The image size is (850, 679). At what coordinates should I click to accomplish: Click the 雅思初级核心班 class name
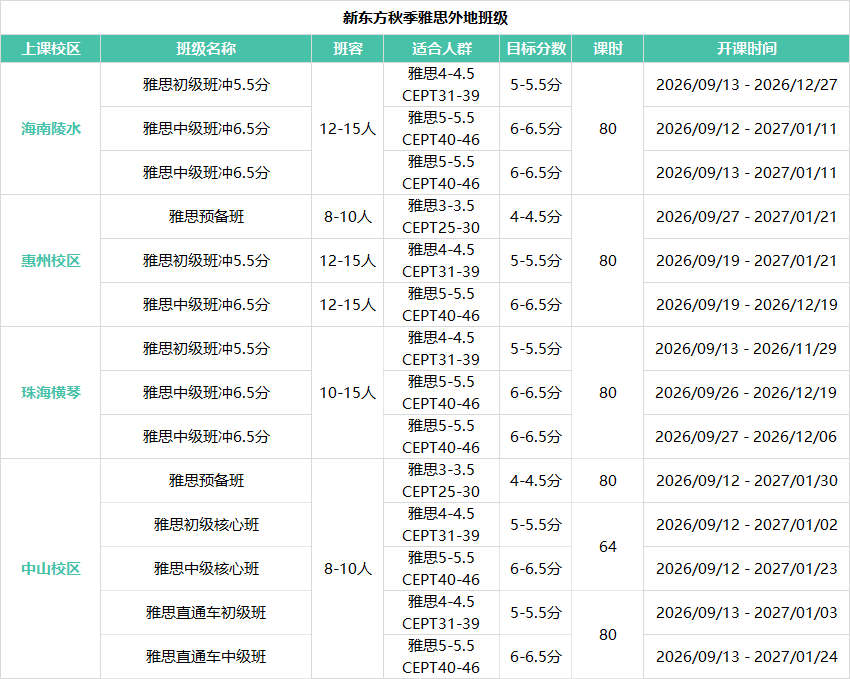206,525
